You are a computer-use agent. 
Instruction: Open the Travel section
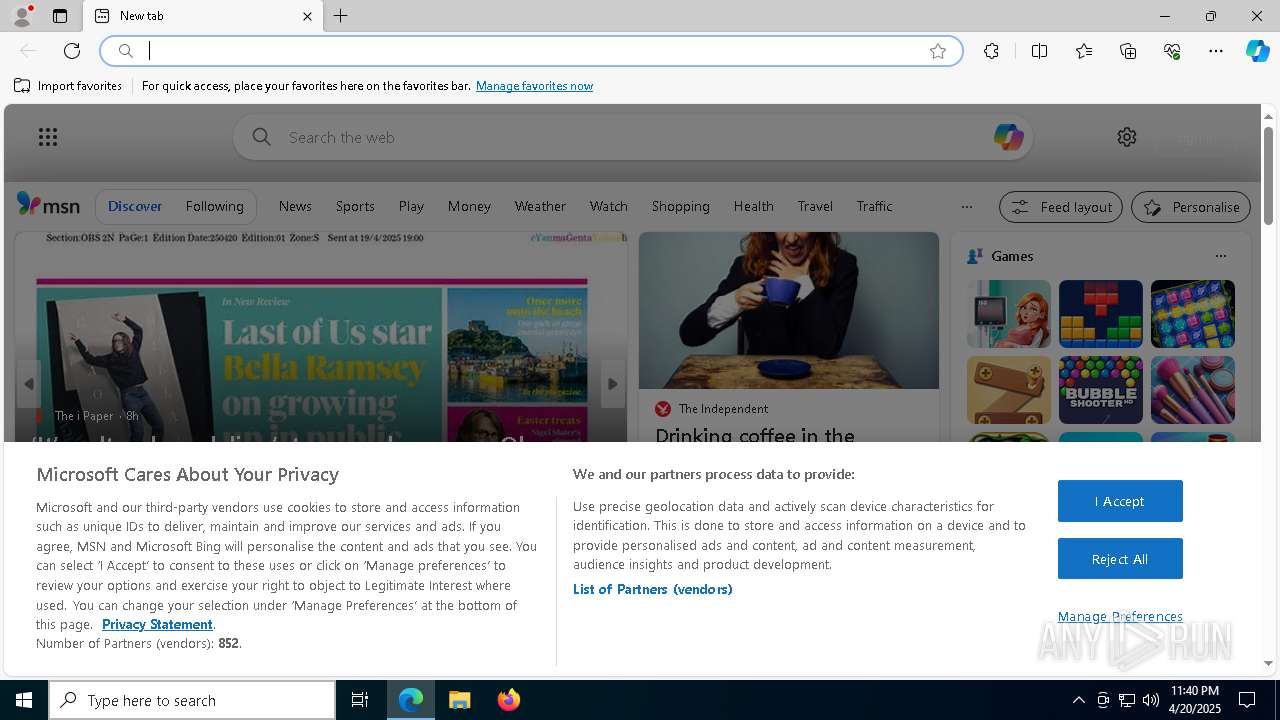coord(815,206)
